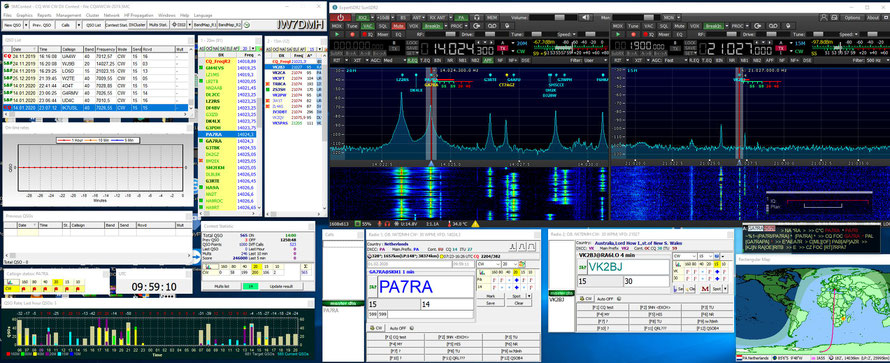Image resolution: width=890 pixels, height=363 pixels.
Task: Expand the New QSO dropdown arrow
Action: click(x=26, y=25)
